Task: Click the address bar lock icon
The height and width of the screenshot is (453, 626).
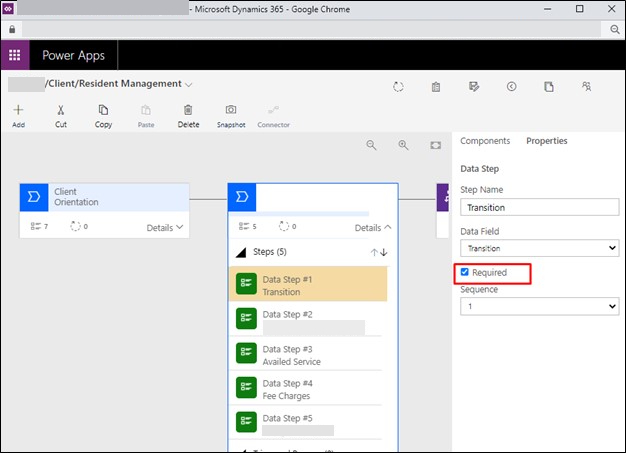Action: point(12,30)
